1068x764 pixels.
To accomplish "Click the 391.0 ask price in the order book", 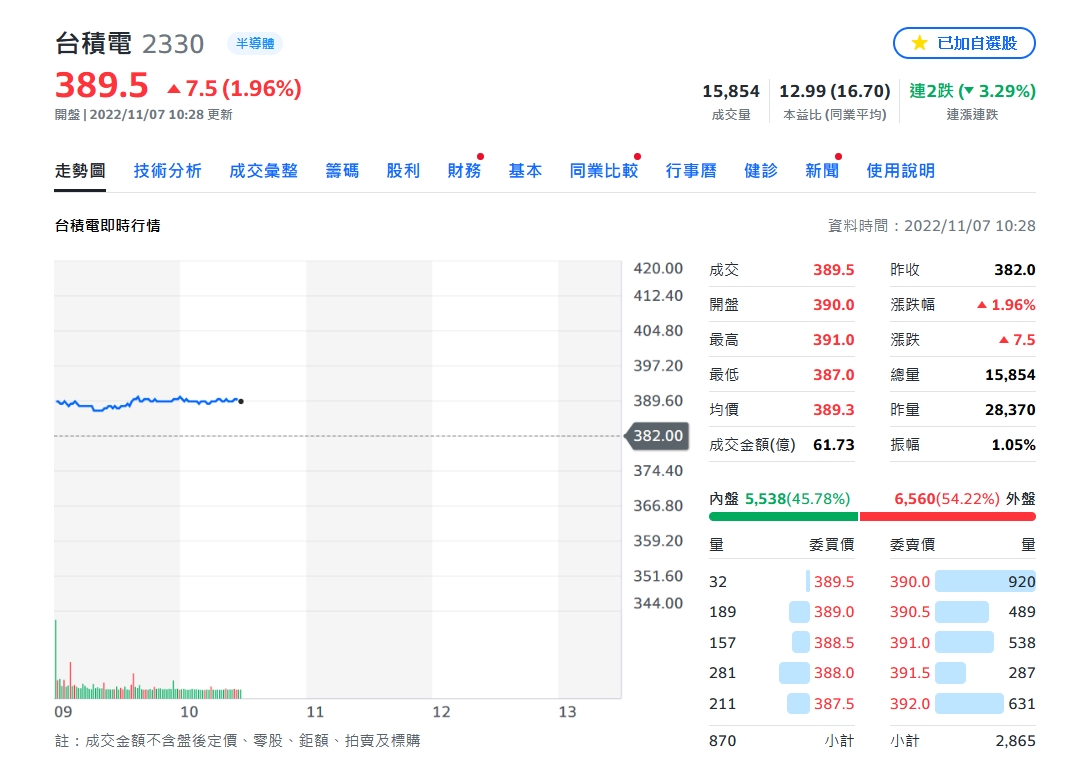I will point(910,643).
